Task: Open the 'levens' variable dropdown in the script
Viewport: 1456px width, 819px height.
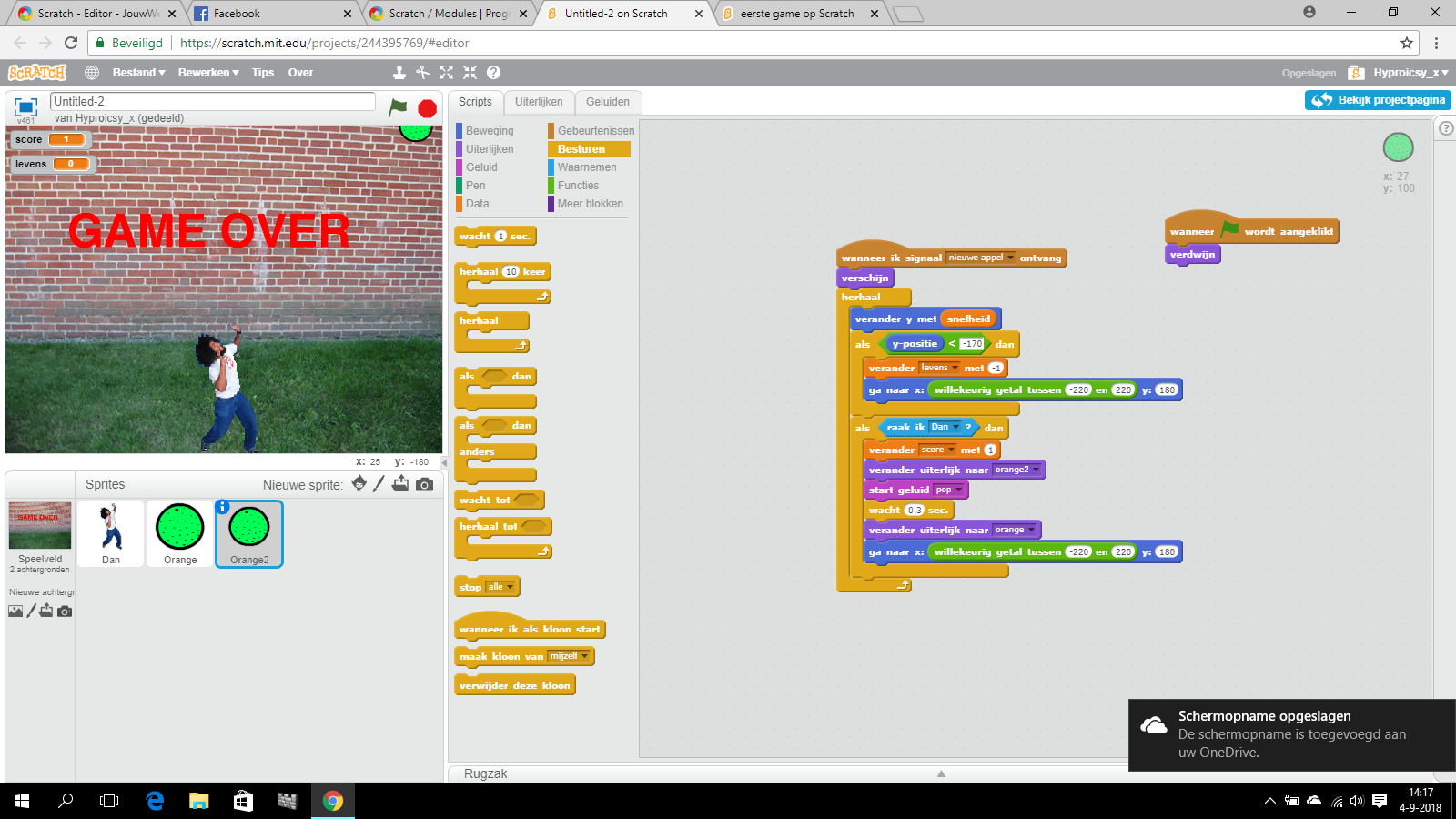Action: pos(939,368)
